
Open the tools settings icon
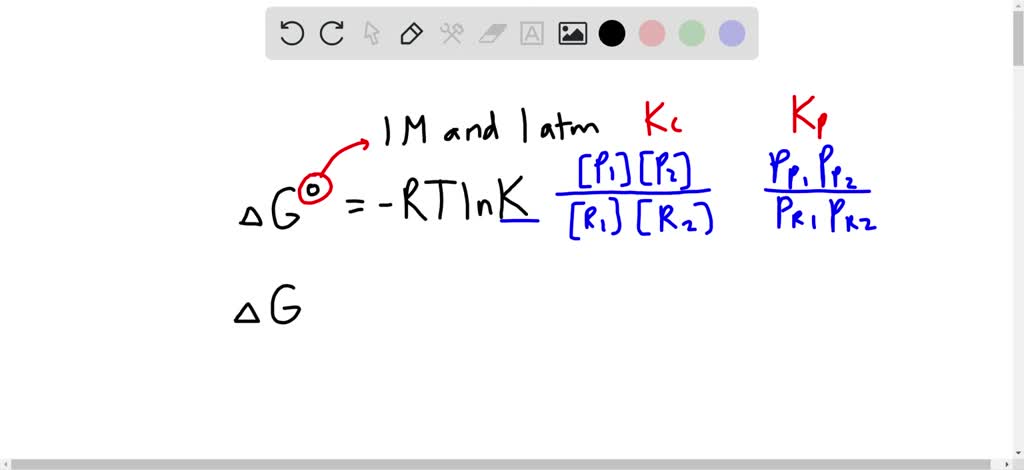click(451, 33)
